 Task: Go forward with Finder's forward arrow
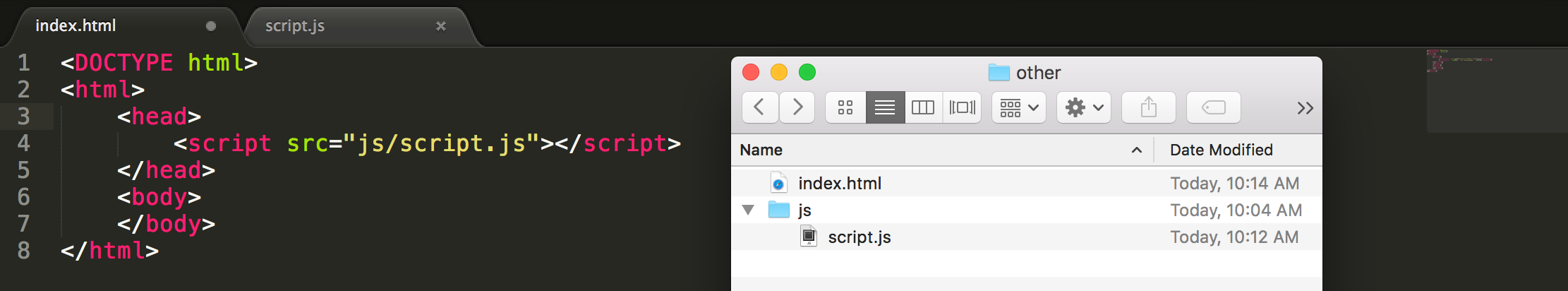(x=797, y=107)
